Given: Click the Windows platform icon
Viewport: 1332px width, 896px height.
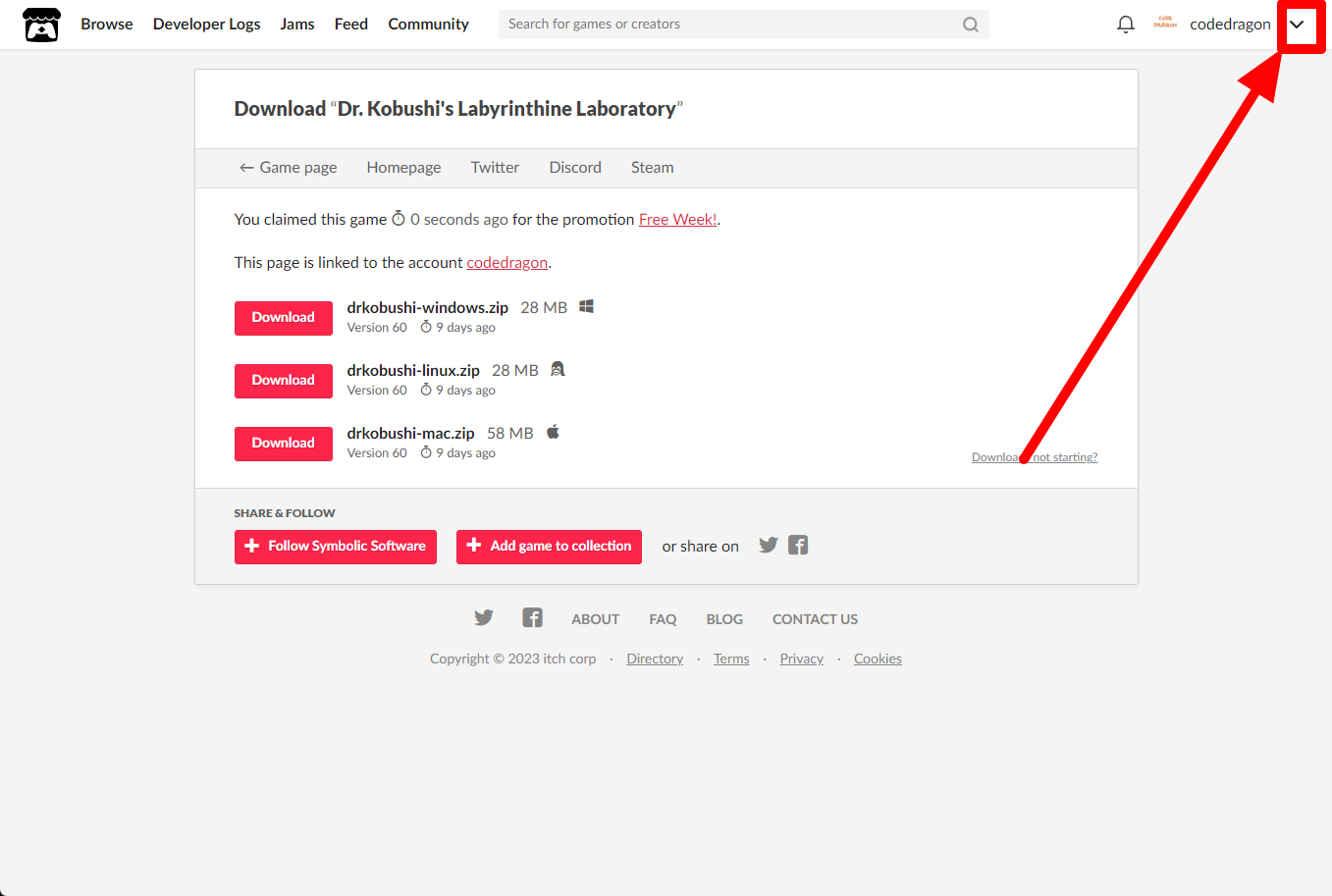Looking at the screenshot, I should coord(586,306).
